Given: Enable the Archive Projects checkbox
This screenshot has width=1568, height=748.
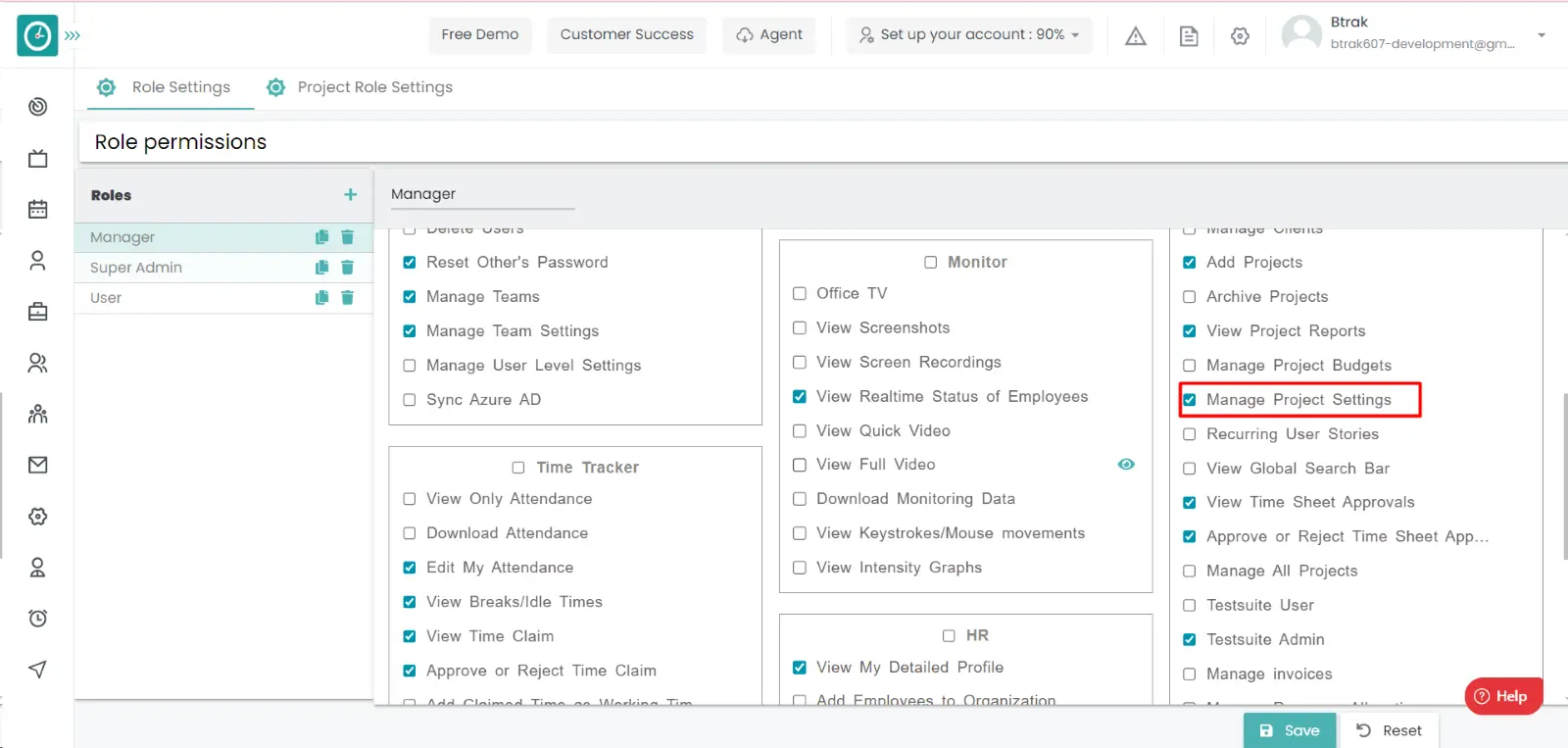Looking at the screenshot, I should [1190, 297].
